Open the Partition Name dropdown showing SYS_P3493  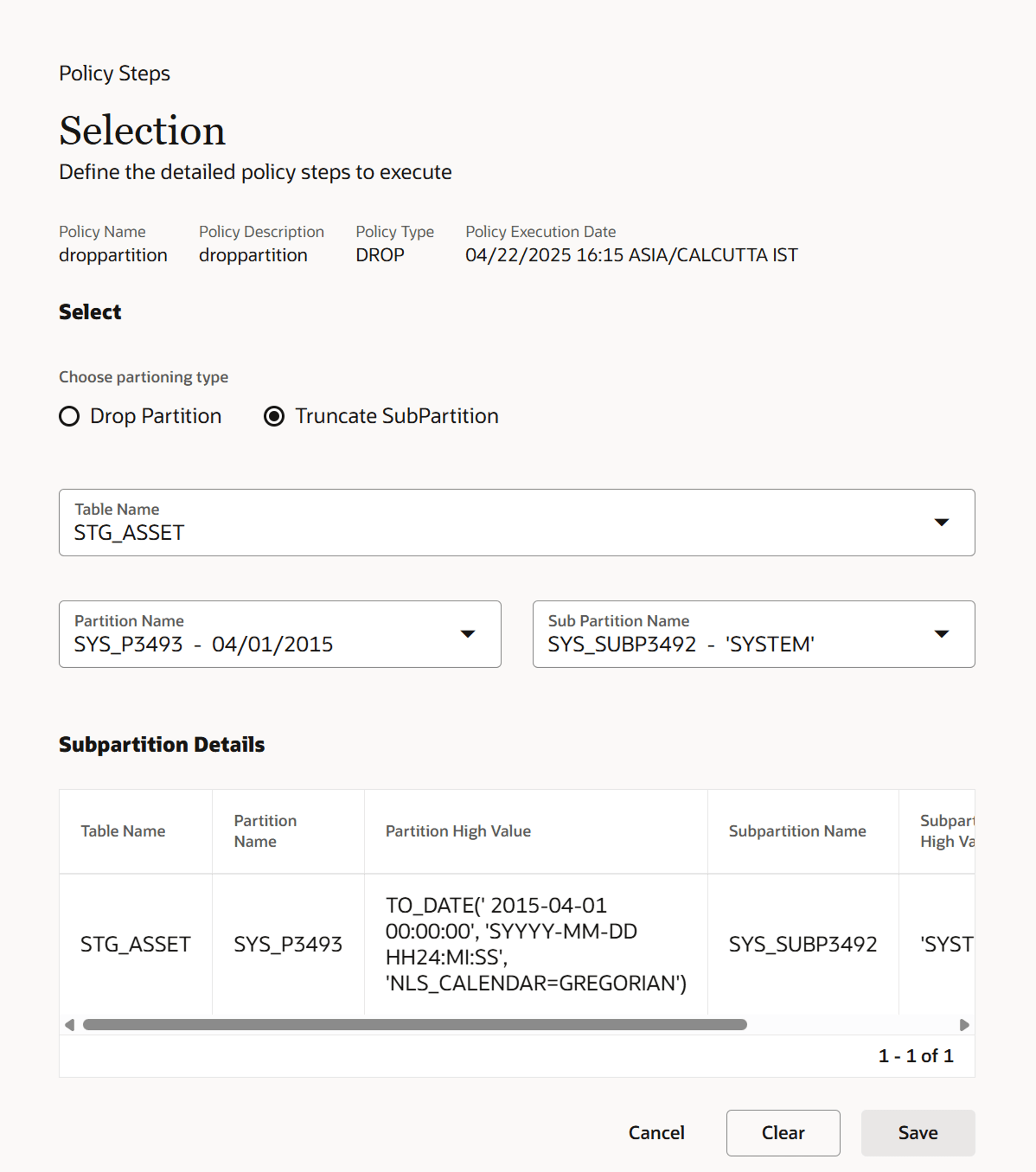(280, 634)
